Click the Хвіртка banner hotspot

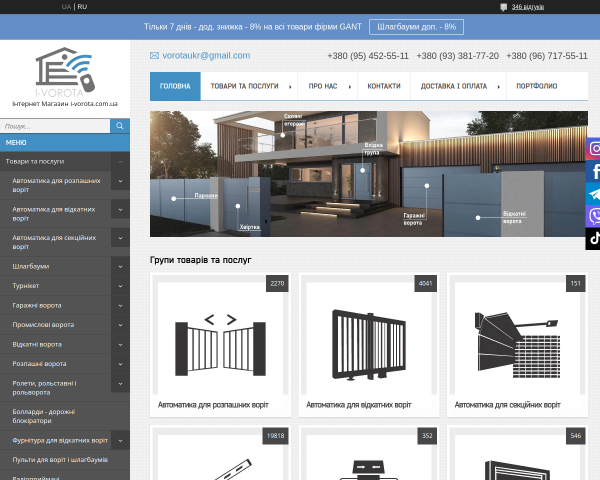click(238, 206)
